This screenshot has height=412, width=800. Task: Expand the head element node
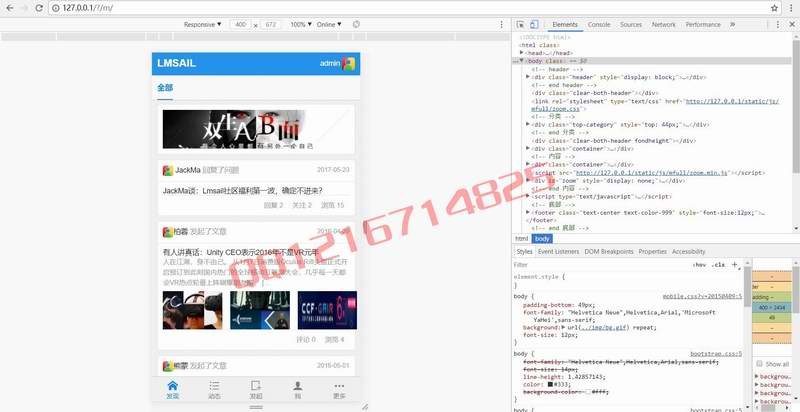click(522, 53)
